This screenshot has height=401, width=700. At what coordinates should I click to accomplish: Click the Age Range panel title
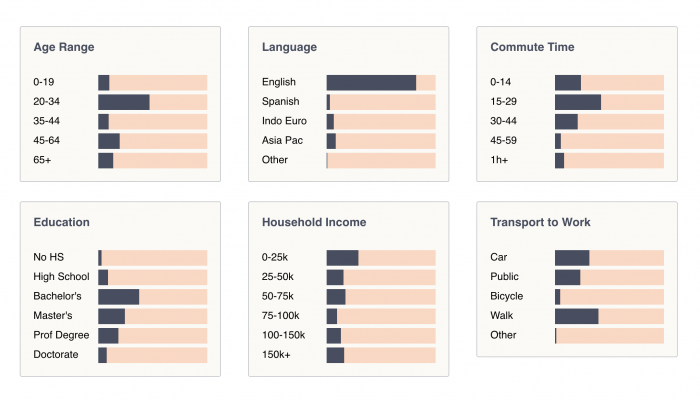pyautogui.click(x=64, y=47)
